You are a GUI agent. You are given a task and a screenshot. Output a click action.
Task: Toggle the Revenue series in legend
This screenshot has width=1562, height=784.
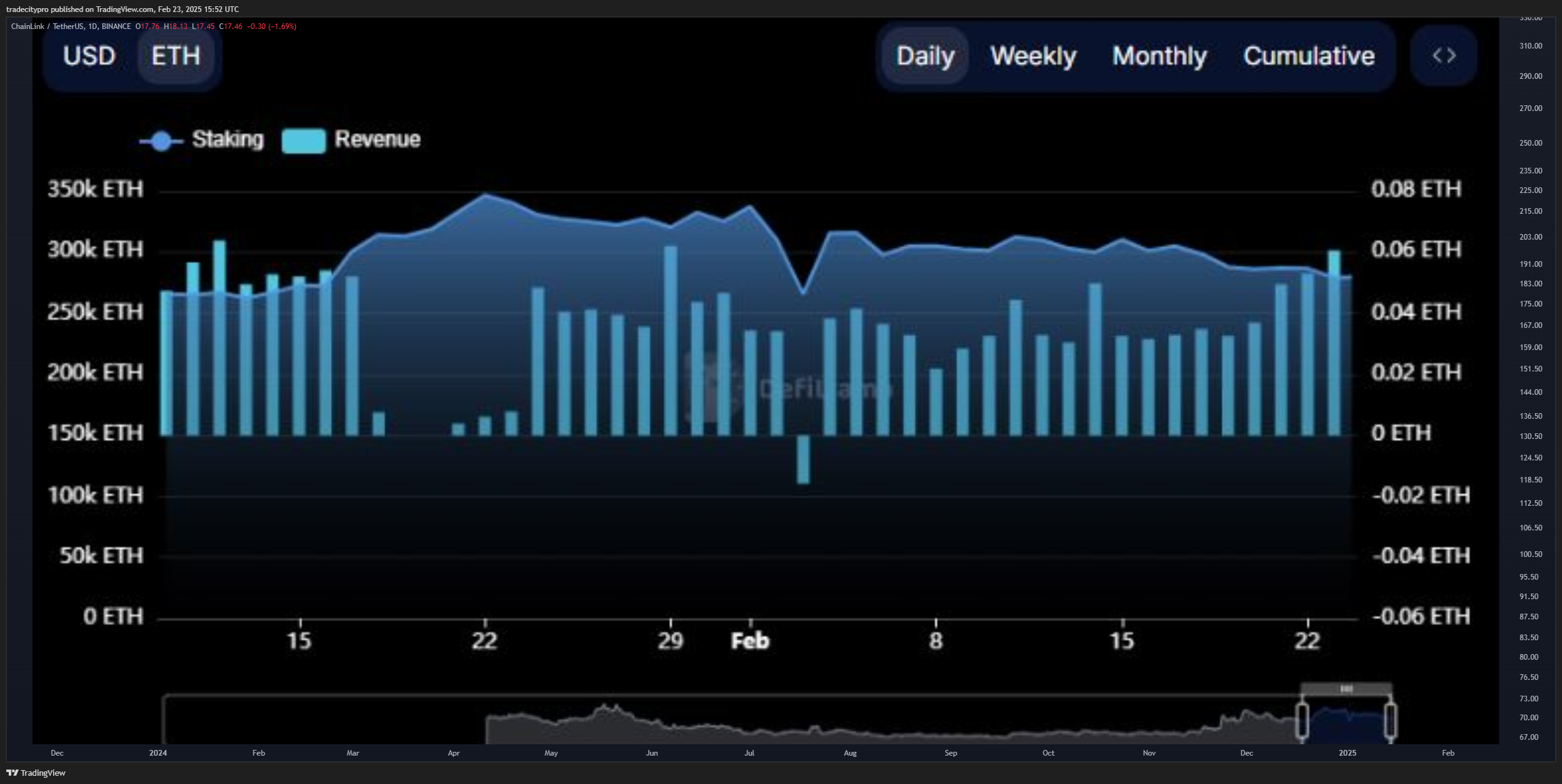point(351,139)
